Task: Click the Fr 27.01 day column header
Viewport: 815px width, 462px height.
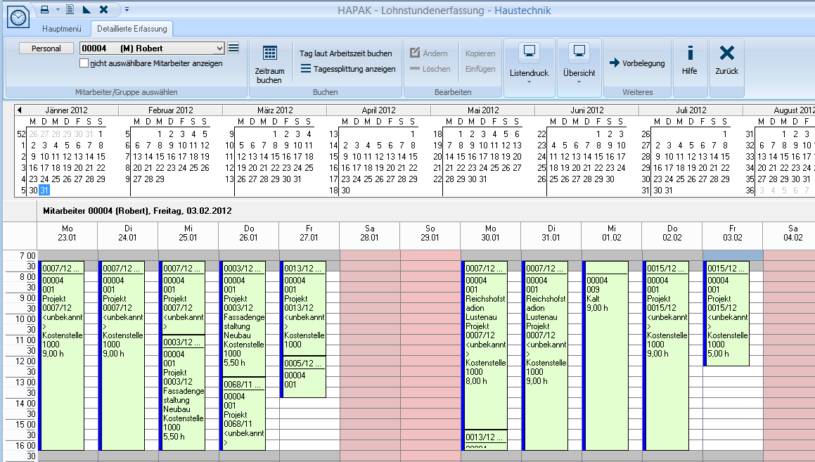Action: pyautogui.click(x=309, y=233)
